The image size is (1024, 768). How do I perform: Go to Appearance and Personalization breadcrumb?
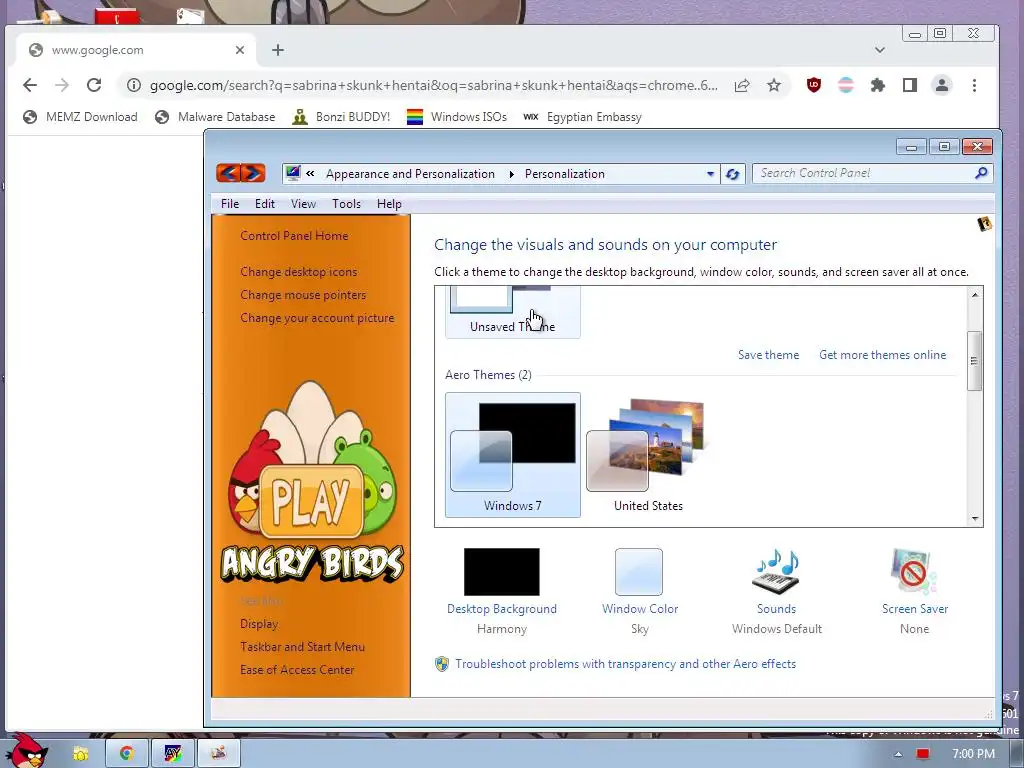pos(410,174)
